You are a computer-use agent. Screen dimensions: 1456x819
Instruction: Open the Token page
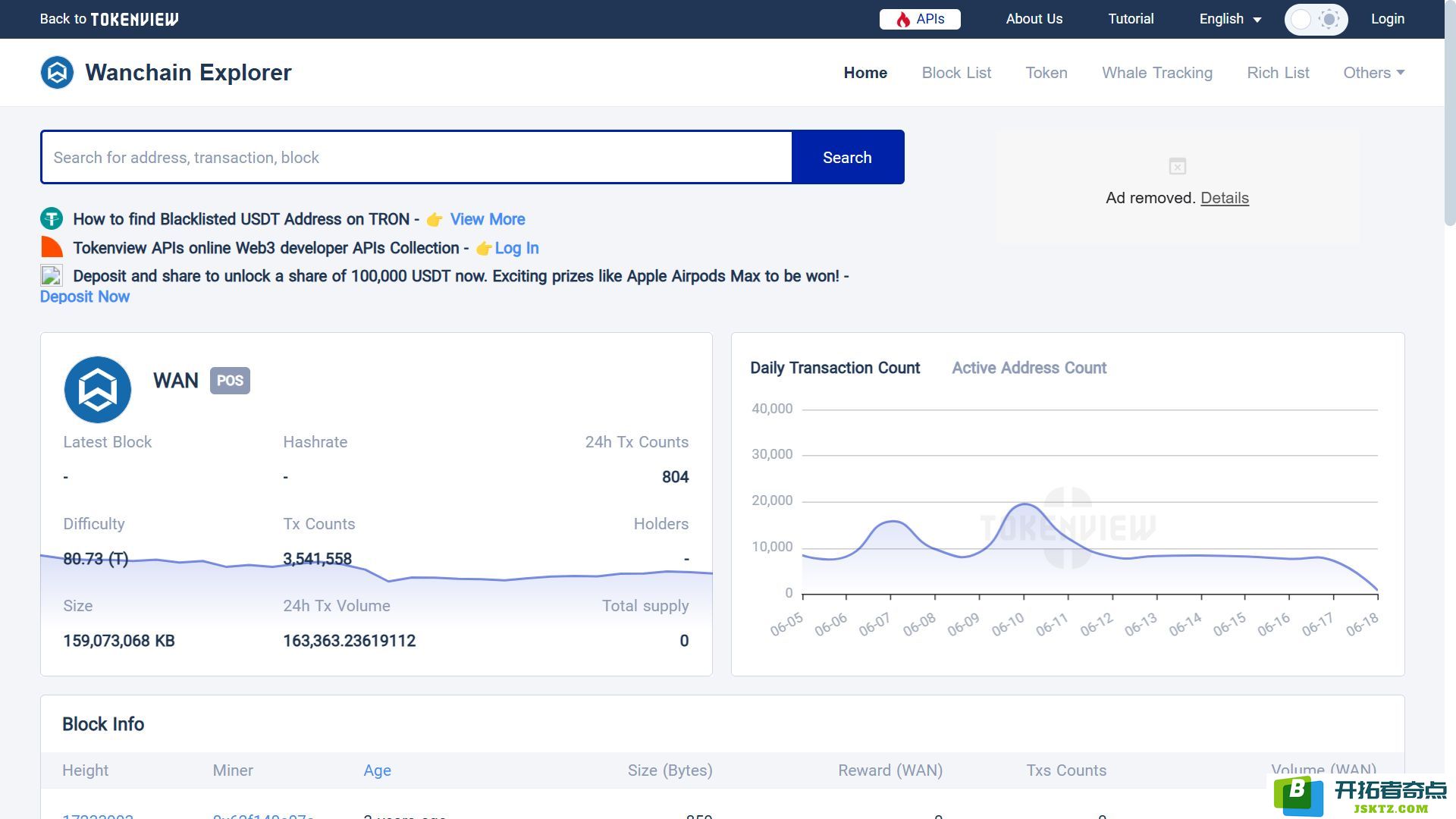[x=1046, y=73]
